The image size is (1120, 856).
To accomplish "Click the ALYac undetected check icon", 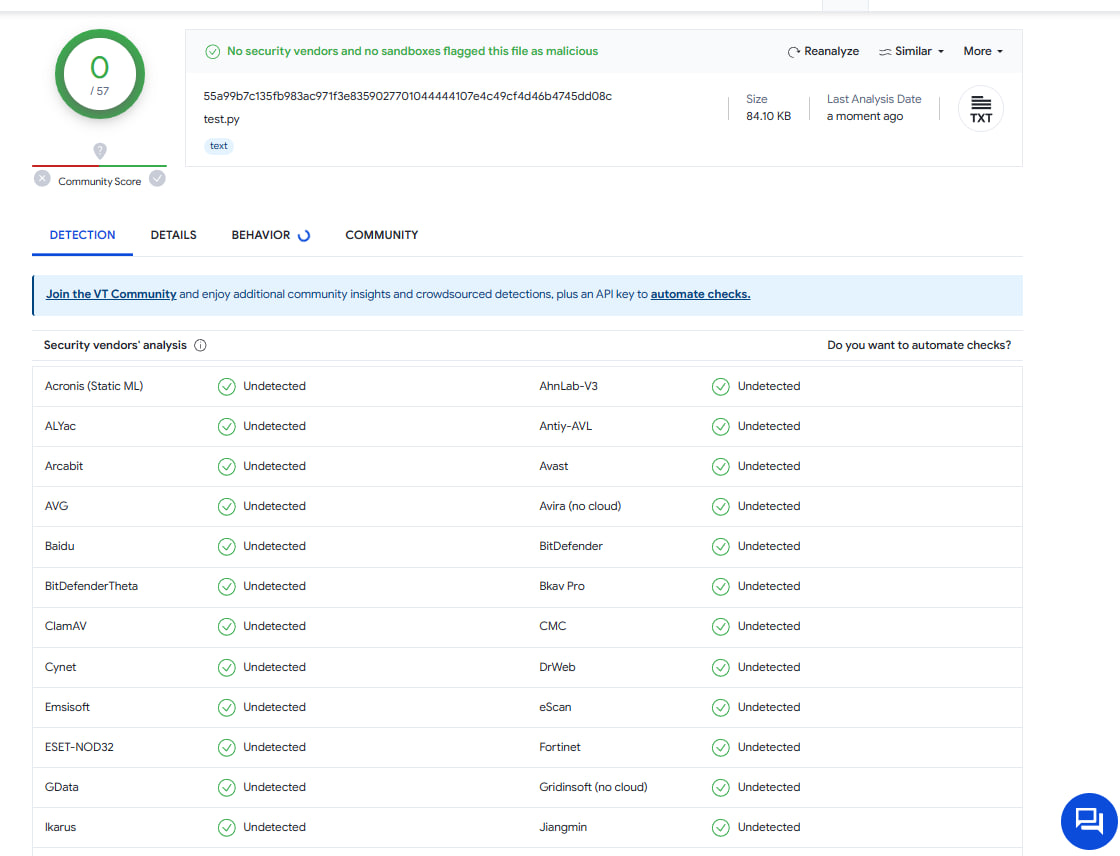I will [226, 427].
